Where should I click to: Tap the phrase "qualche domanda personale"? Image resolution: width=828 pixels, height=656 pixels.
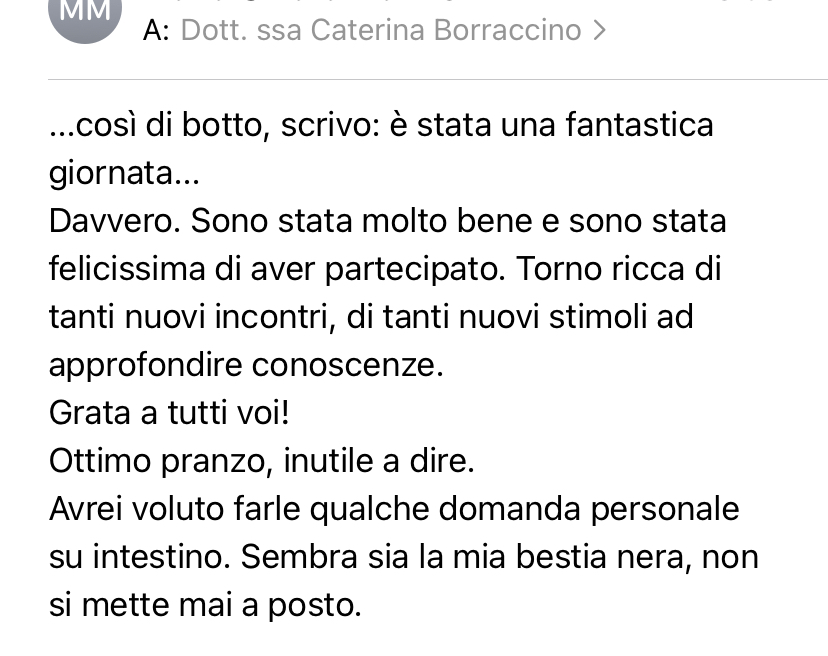(x=524, y=510)
